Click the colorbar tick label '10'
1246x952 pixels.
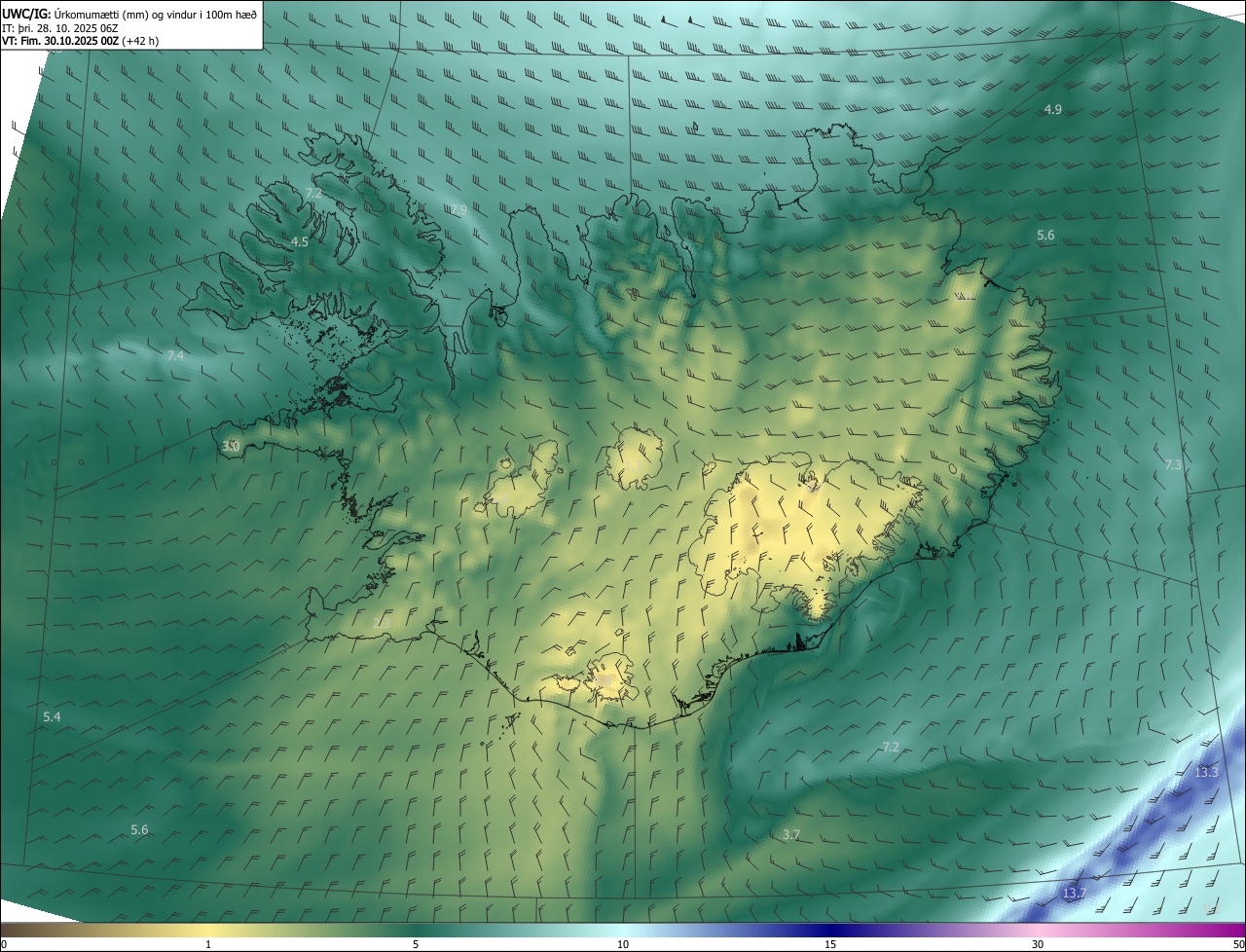click(623, 944)
